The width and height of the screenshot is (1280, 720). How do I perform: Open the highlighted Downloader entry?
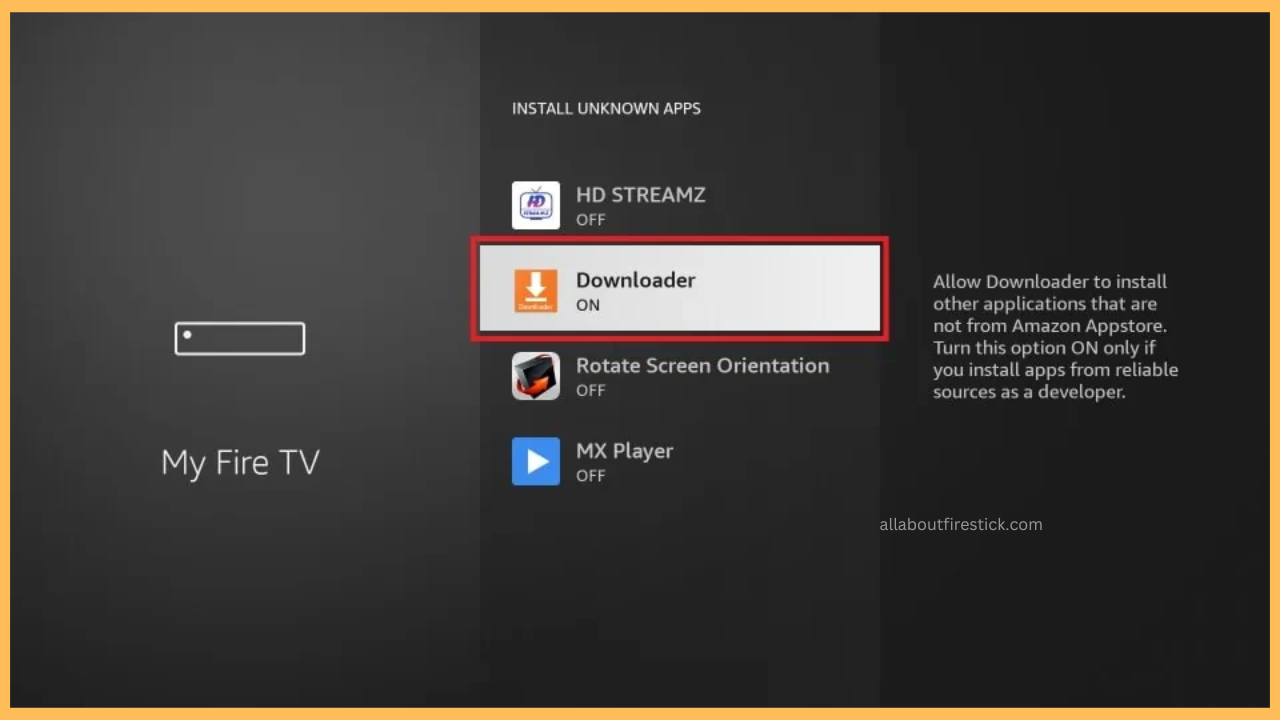pos(680,289)
